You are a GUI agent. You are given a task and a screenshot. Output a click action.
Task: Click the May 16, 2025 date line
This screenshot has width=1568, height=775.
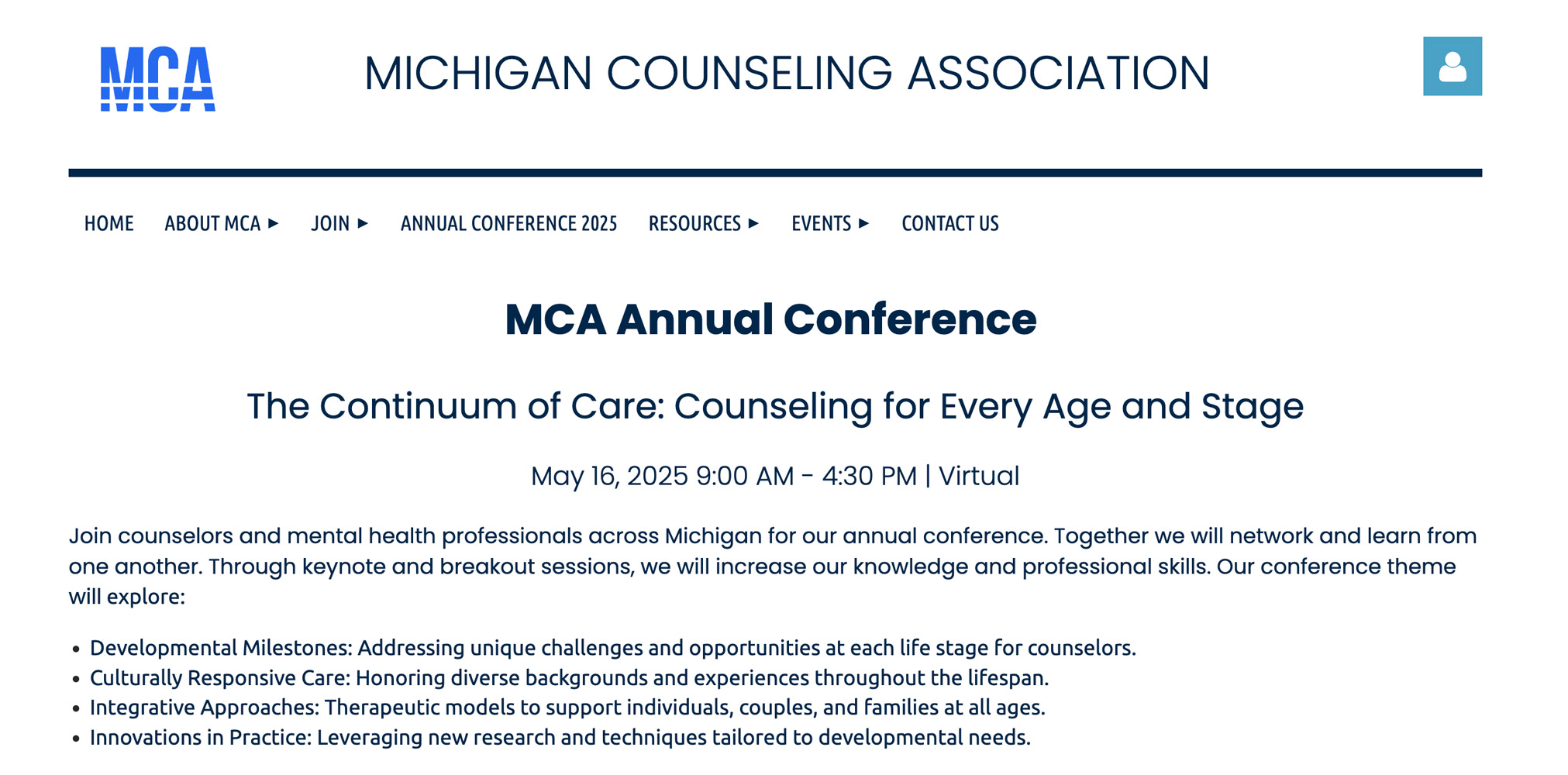point(775,476)
